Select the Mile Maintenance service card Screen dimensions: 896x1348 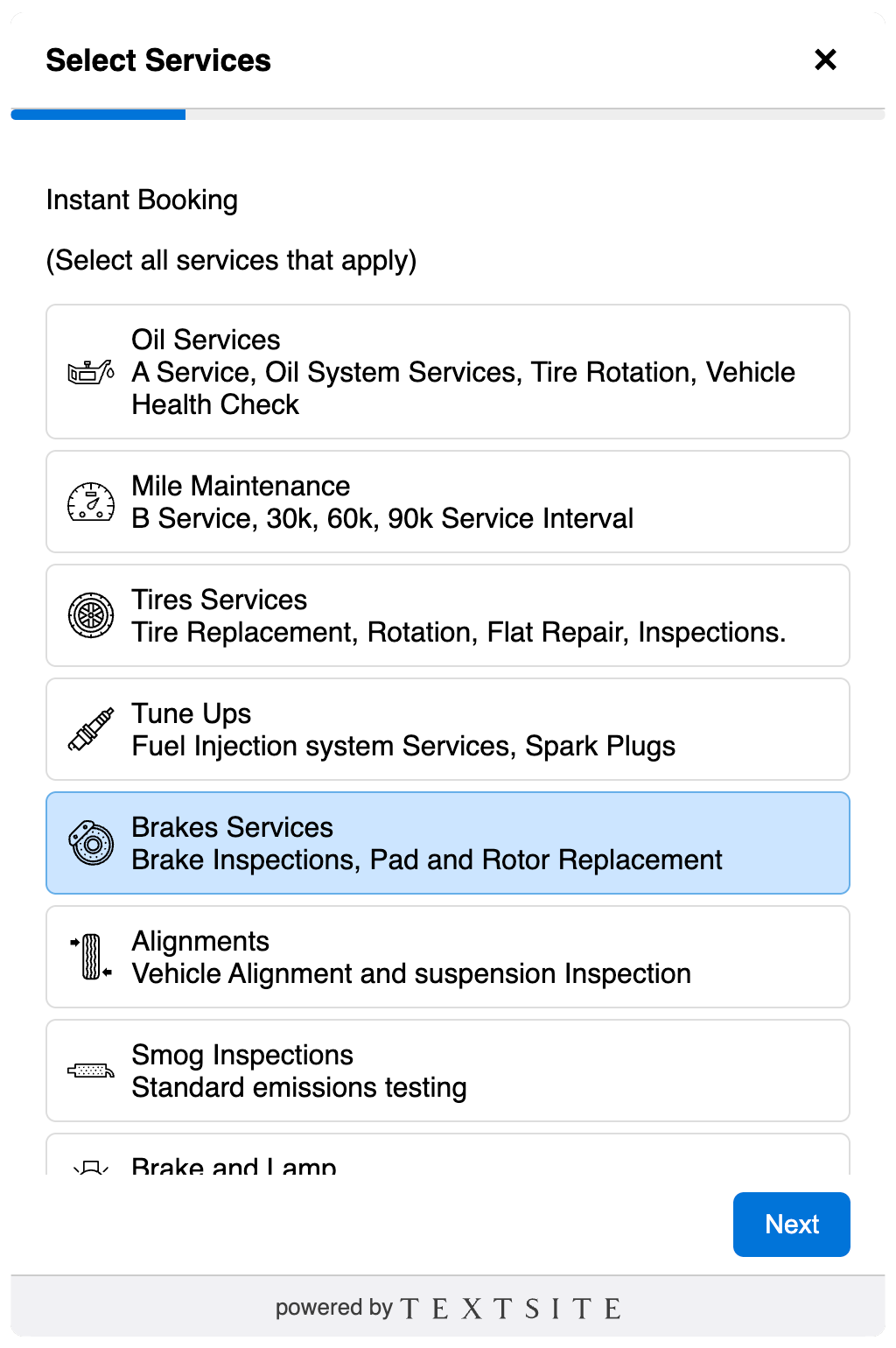click(x=448, y=501)
